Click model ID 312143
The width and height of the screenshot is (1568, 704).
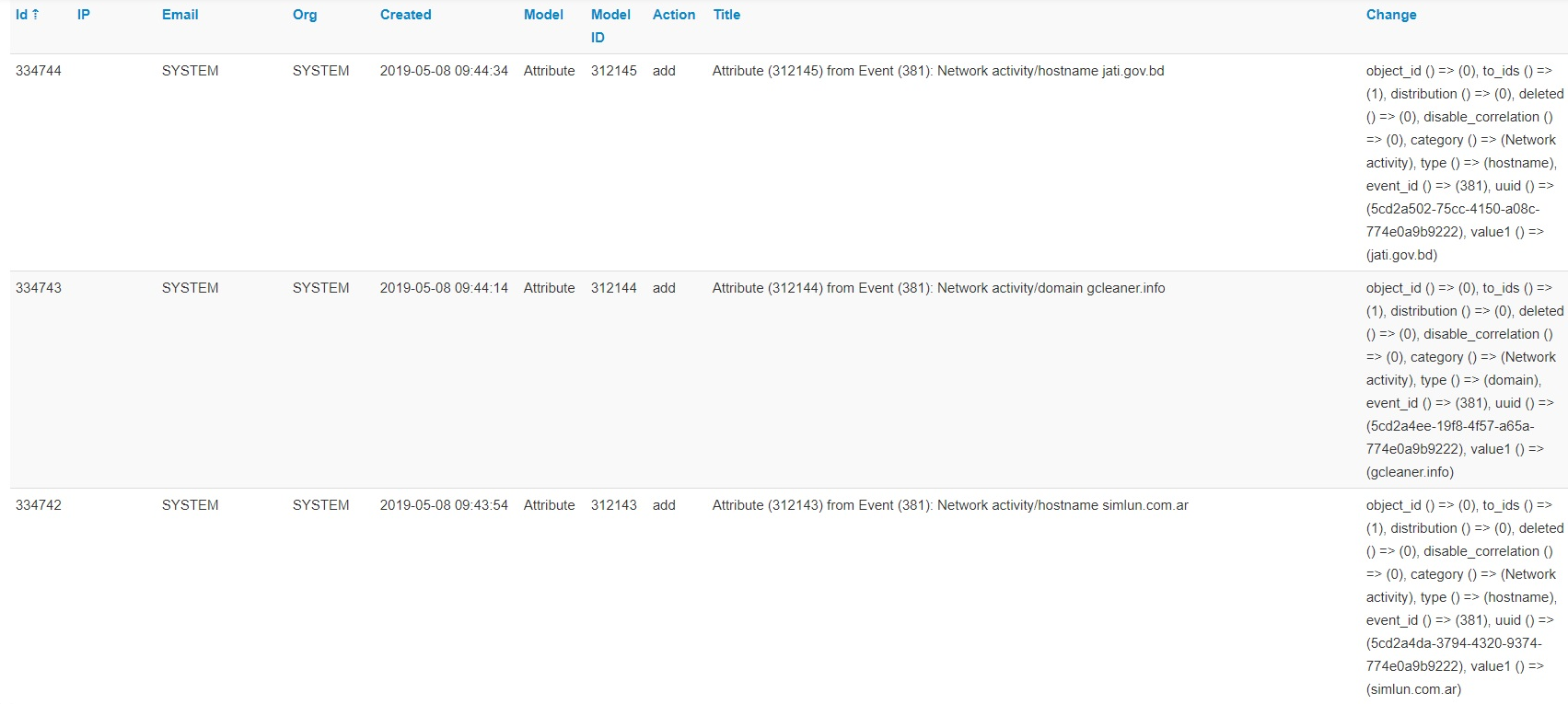pyautogui.click(x=614, y=505)
